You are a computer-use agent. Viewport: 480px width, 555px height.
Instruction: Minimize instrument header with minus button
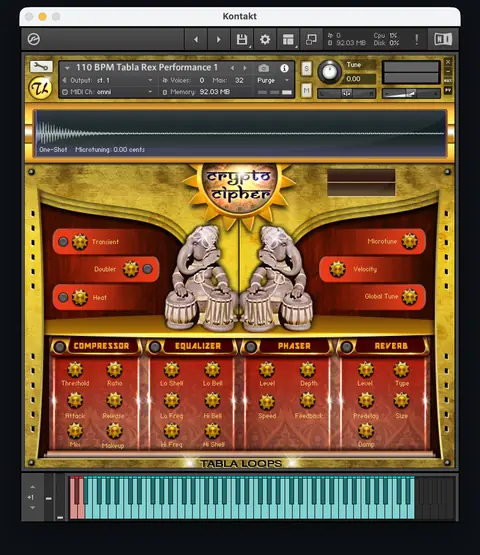[448, 71]
